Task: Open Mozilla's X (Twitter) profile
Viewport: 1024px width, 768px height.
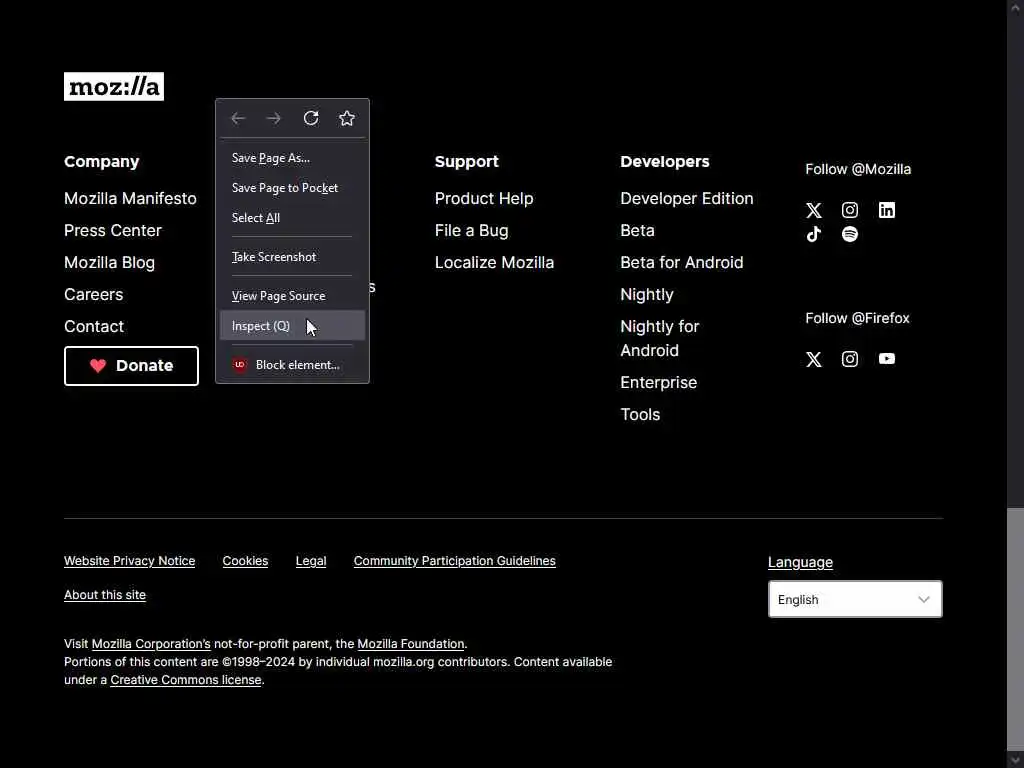Action: click(814, 210)
